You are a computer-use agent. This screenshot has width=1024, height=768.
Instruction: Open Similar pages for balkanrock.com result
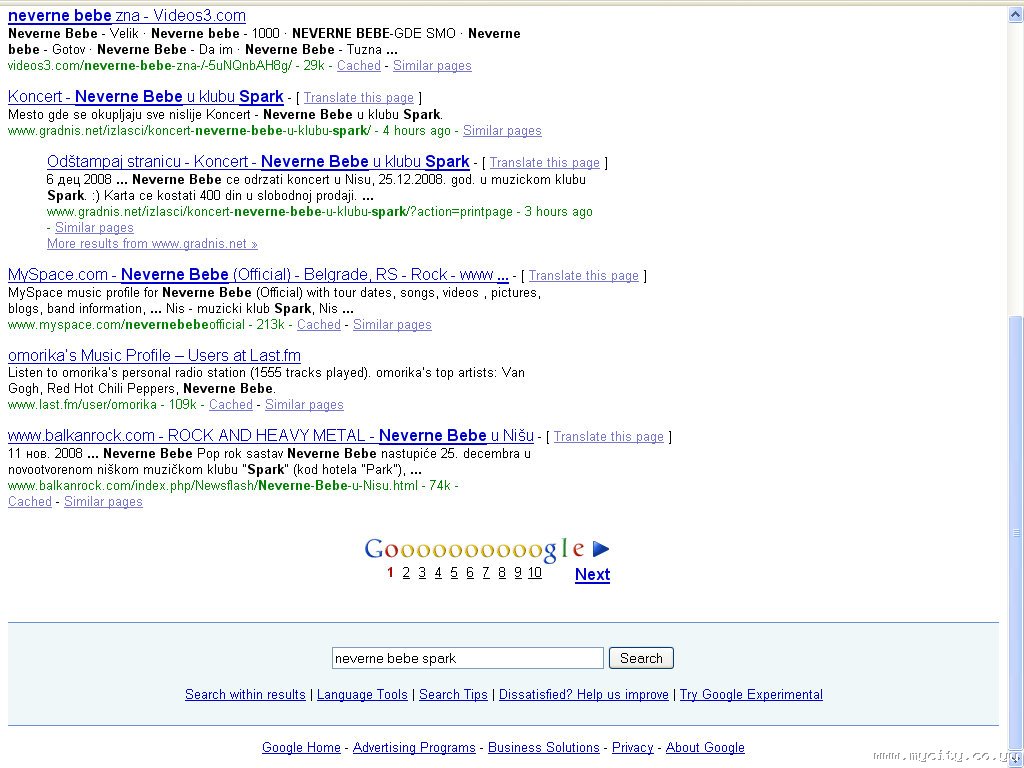pos(103,502)
